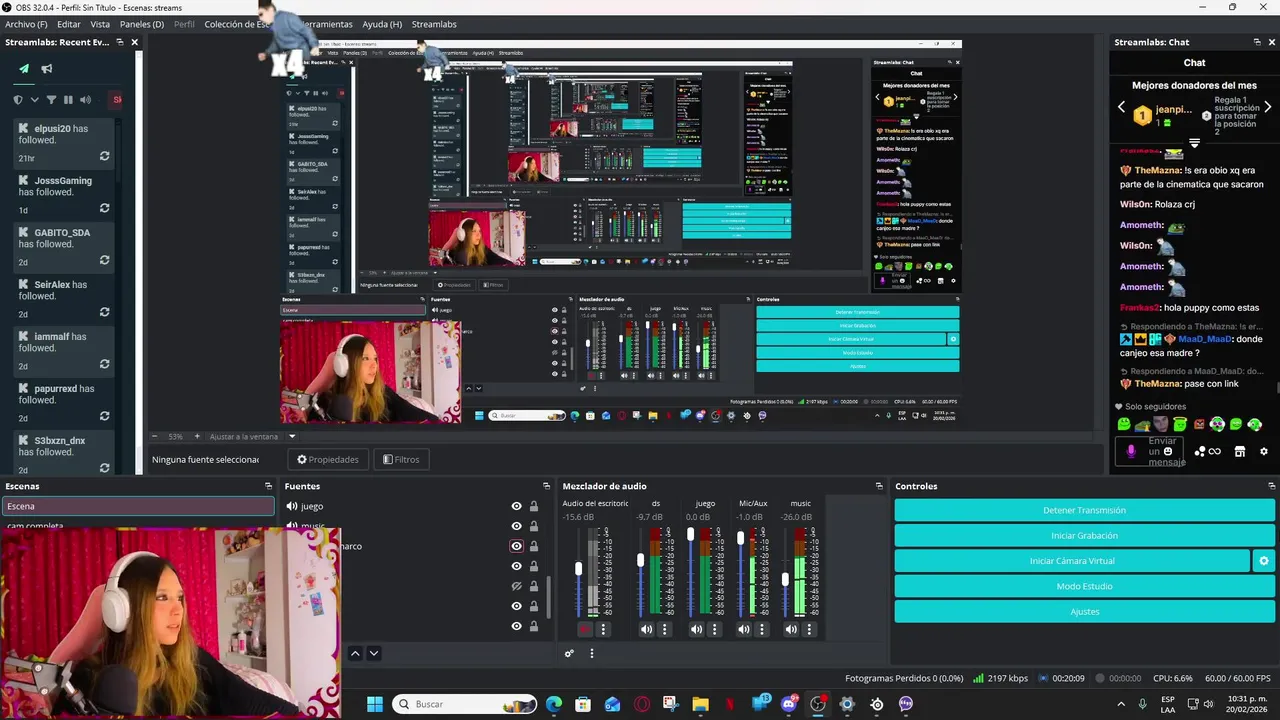Move the selected source down
The image size is (1280, 720).
(x=374, y=653)
